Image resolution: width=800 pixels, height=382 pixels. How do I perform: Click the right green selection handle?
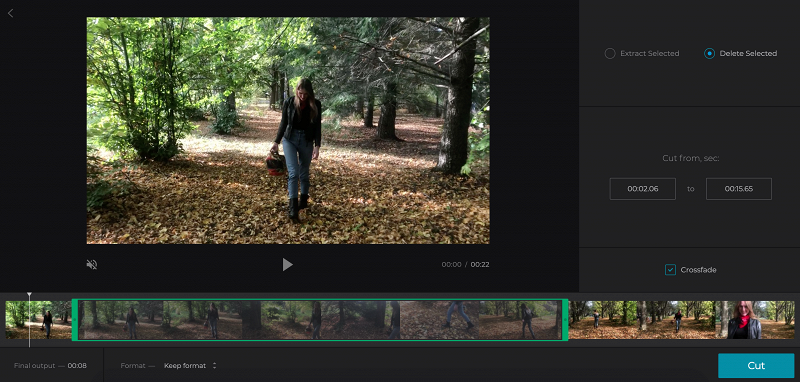click(x=565, y=320)
